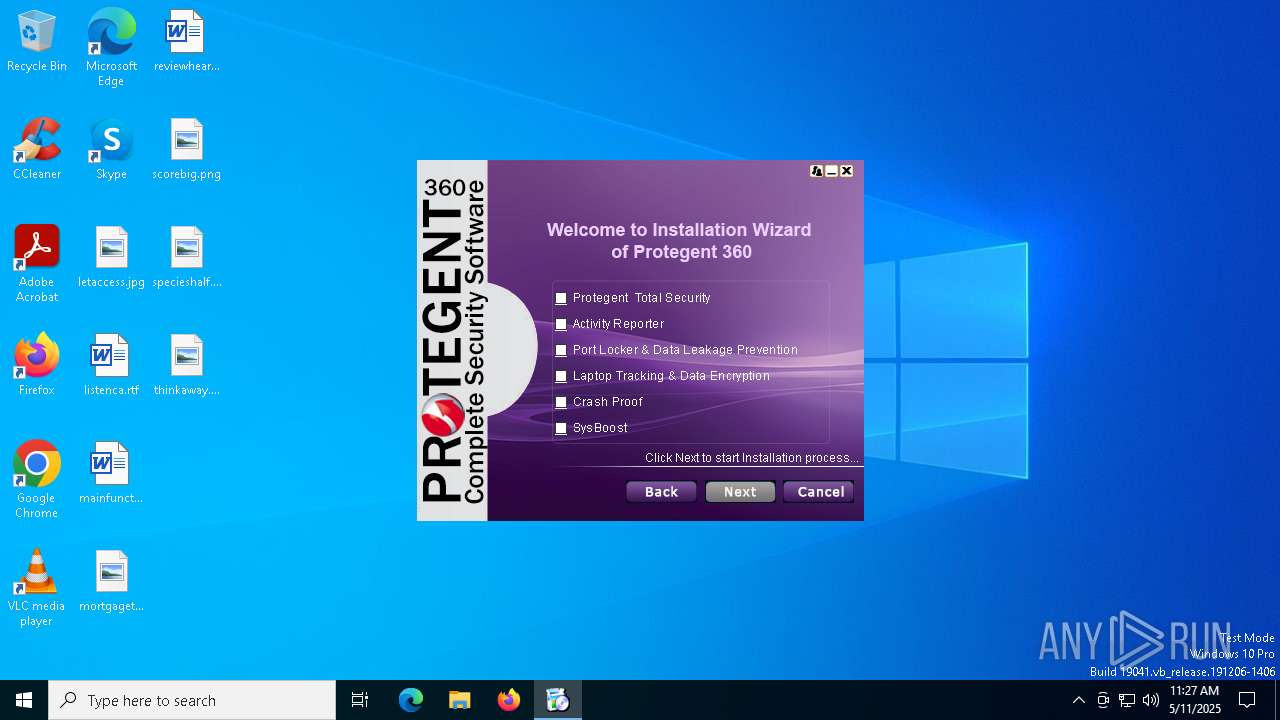1280x720 pixels.
Task: Select scorebig.png file icon
Action: pos(186,150)
